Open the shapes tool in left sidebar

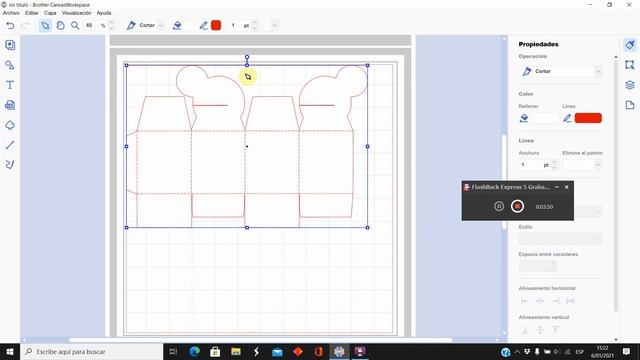10,65
